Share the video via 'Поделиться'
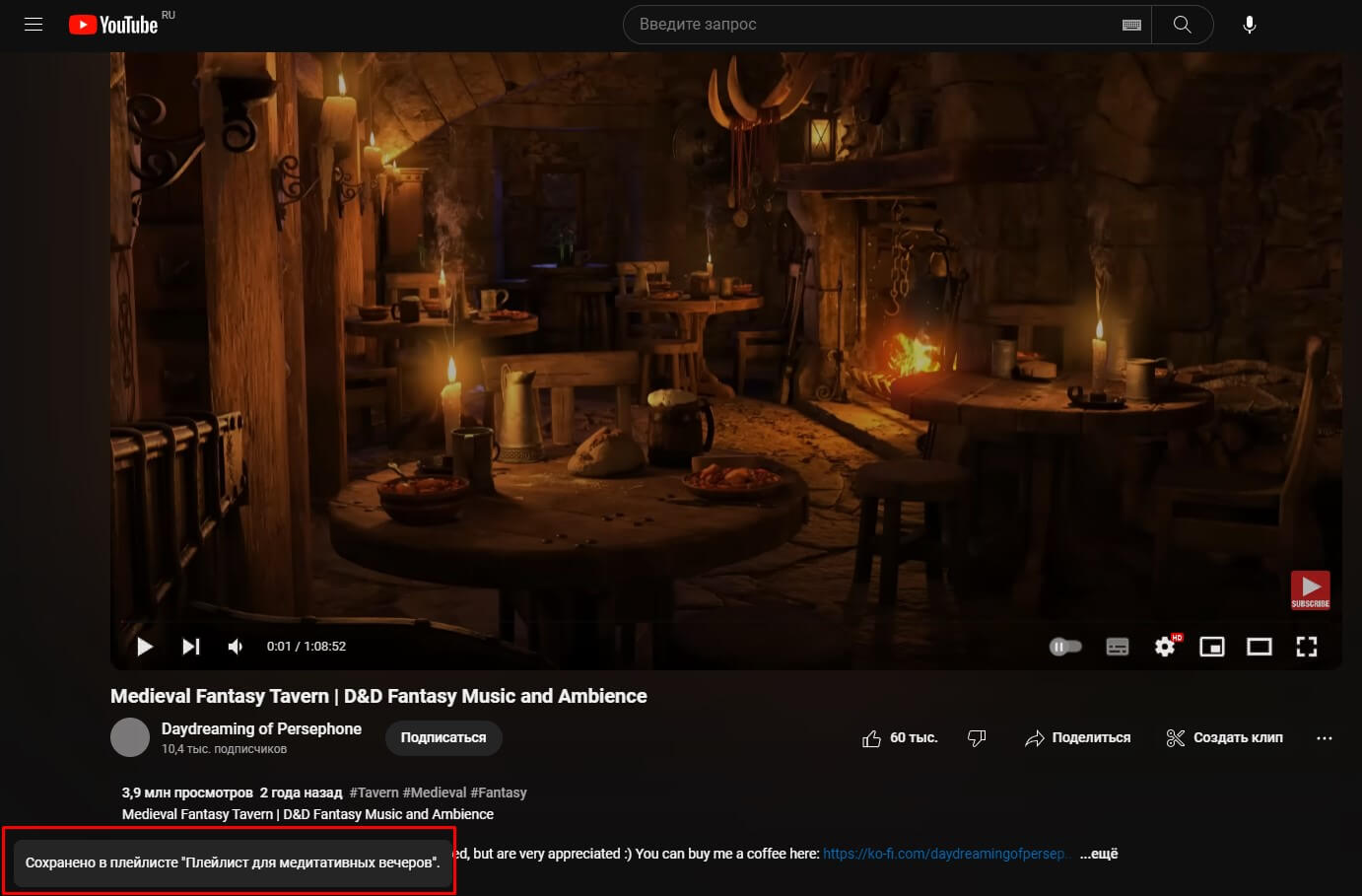1362x896 pixels. (1078, 738)
